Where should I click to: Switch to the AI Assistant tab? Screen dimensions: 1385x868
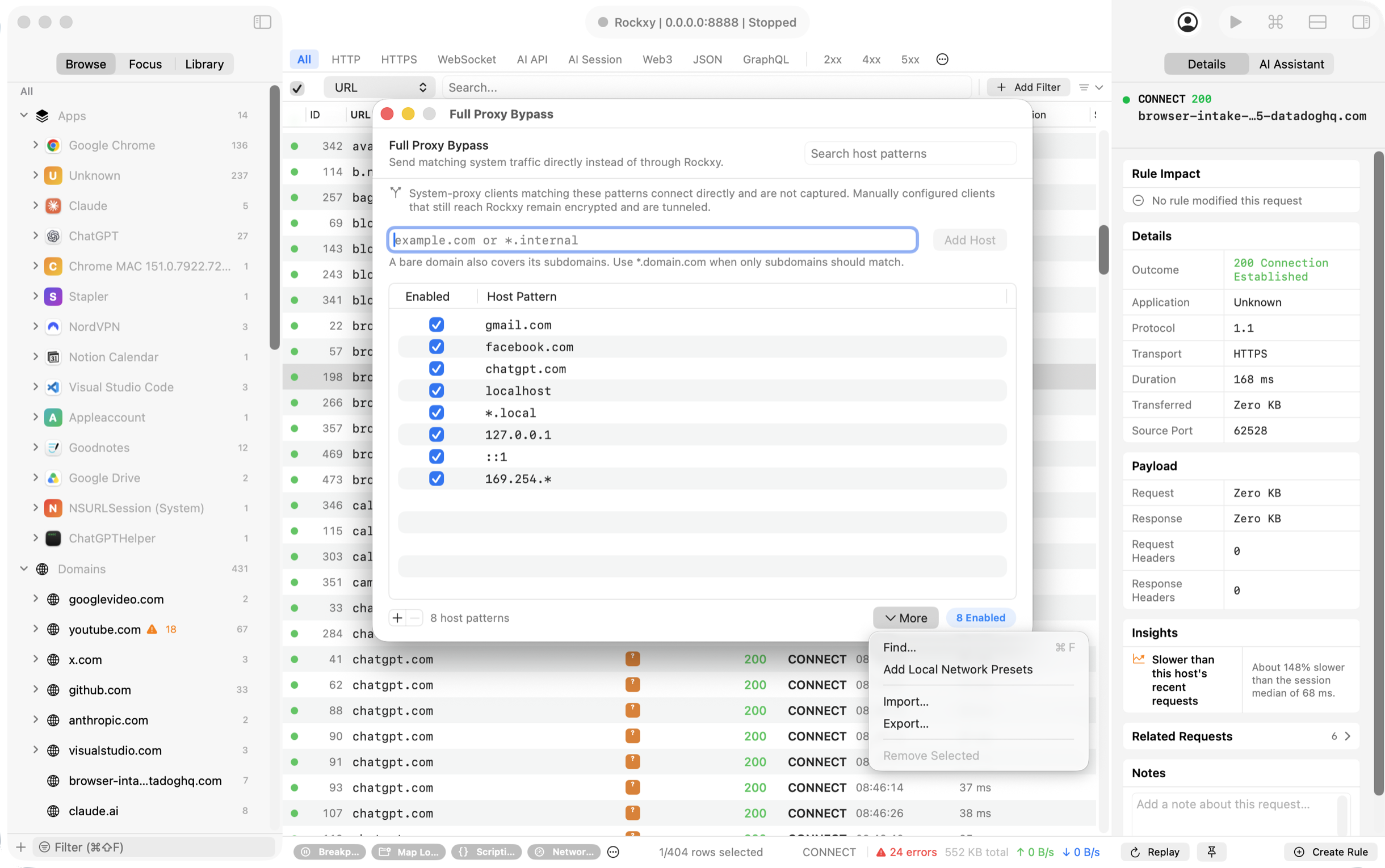[x=1291, y=64]
